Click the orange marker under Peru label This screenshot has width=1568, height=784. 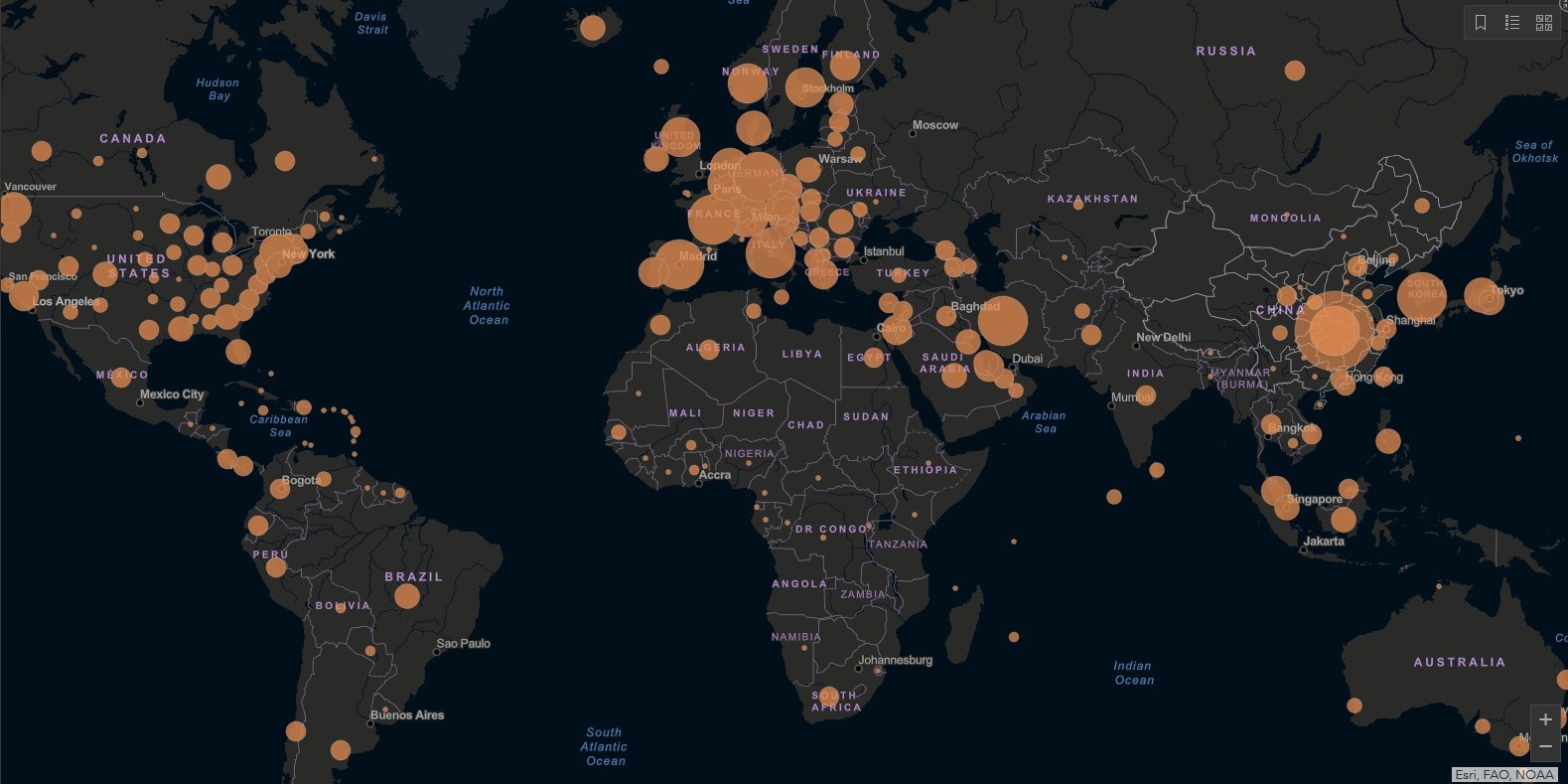(276, 567)
